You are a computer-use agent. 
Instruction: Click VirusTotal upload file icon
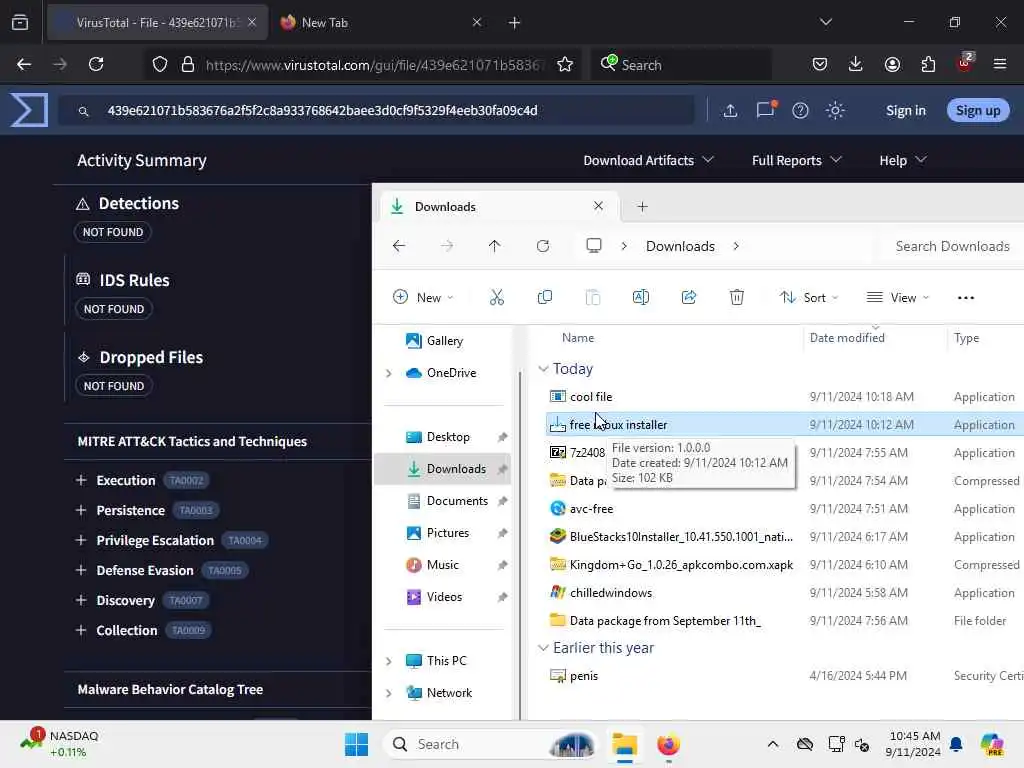730,110
